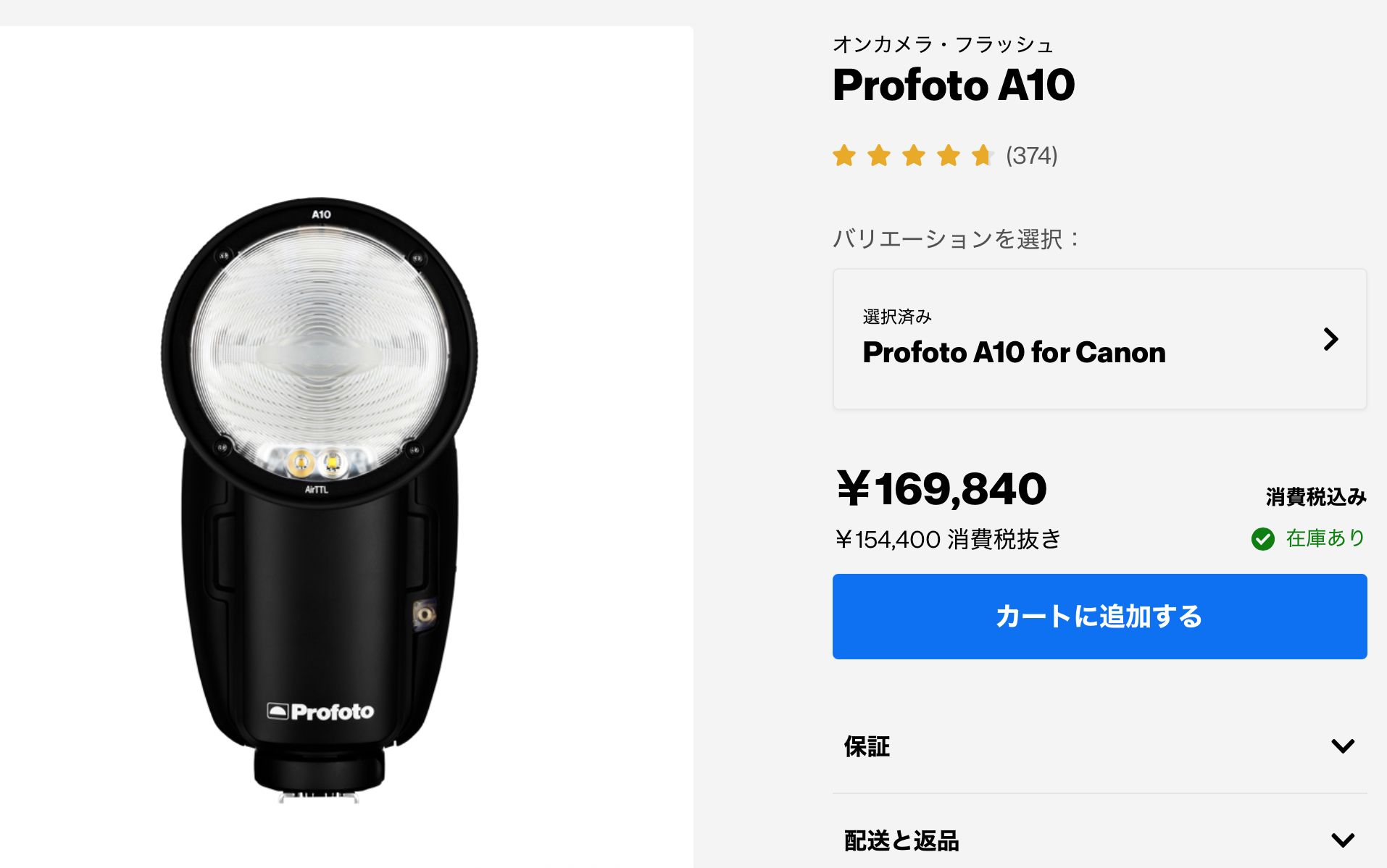
Task: Click the third rating star
Action: (914, 155)
